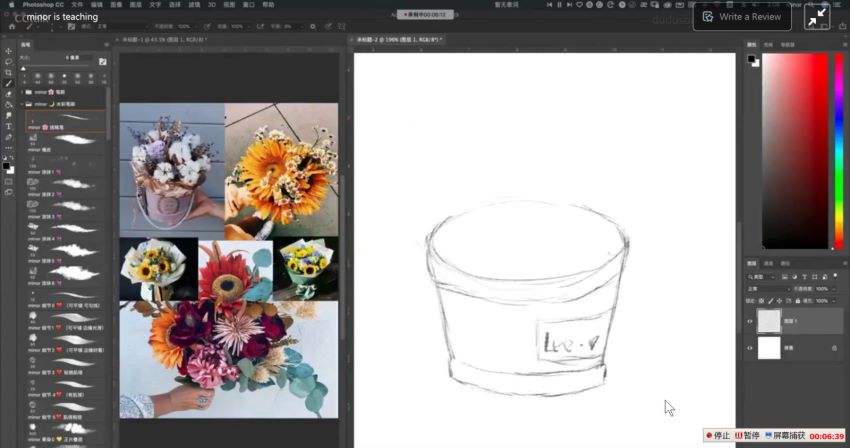Click the next track icon in menu bar
This screenshot has width=850, height=448.
coord(569,4)
